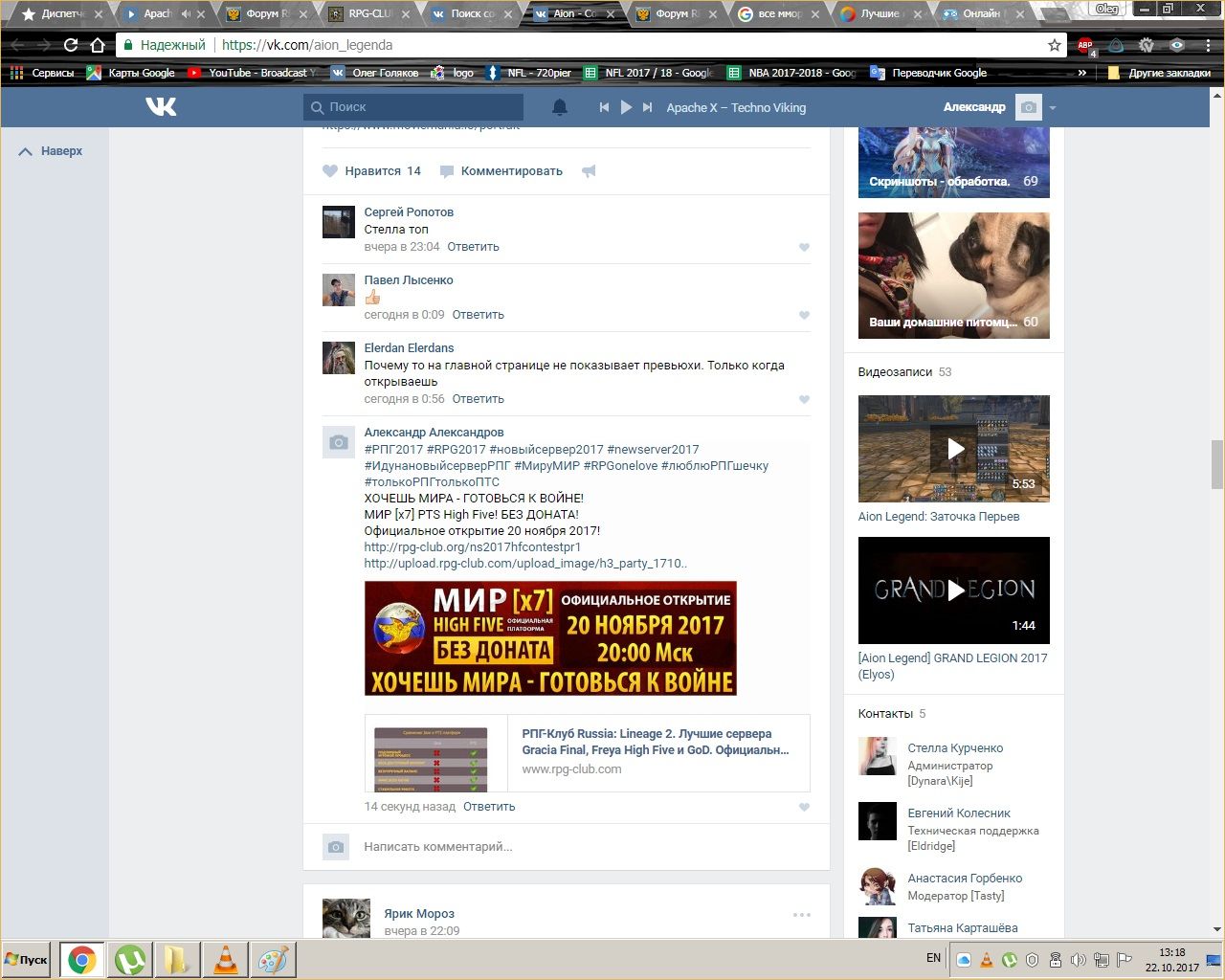This screenshot has height=980, width=1225.
Task: Reply to Сергей Ропотов's comment
Action: point(473,247)
